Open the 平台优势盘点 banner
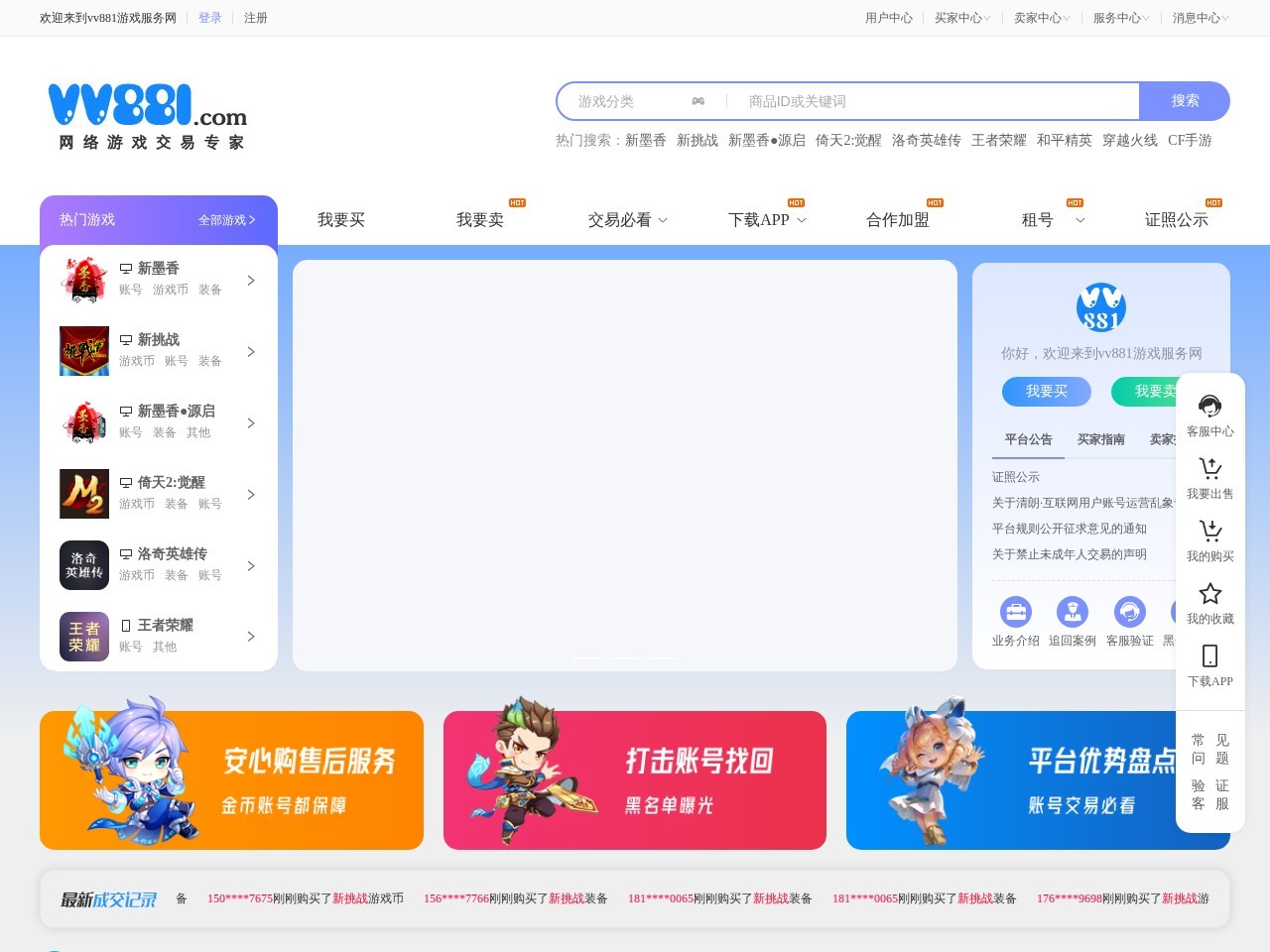Image resolution: width=1270 pixels, height=952 pixels. pos(1038,780)
